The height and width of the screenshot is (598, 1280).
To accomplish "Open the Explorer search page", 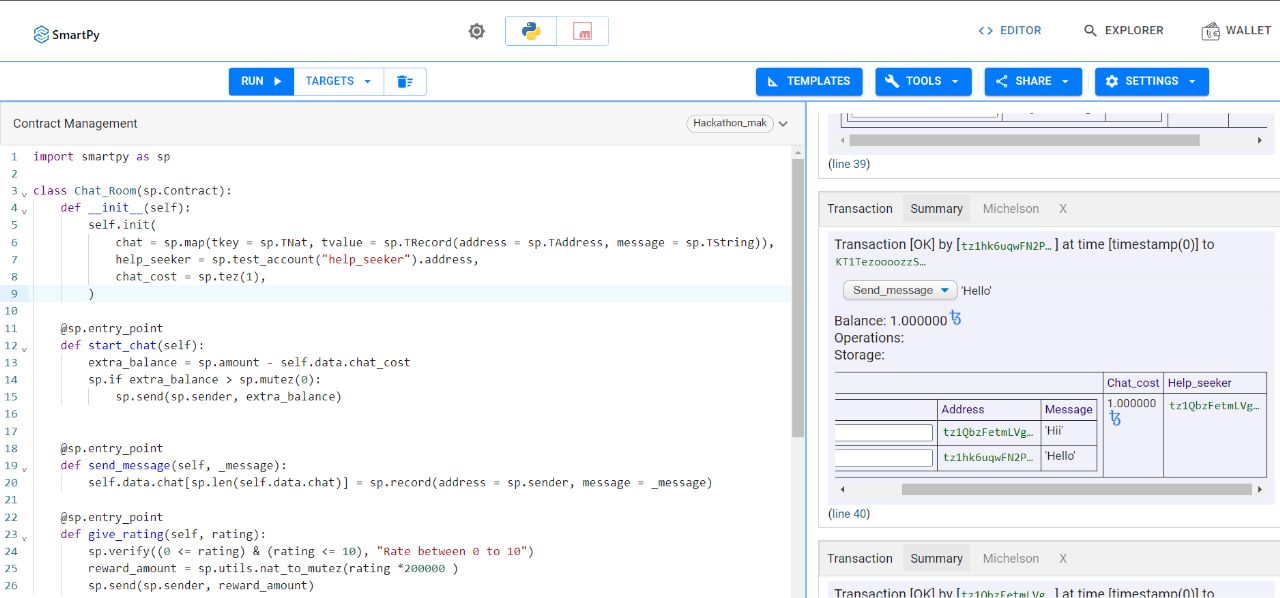I will [1123, 31].
